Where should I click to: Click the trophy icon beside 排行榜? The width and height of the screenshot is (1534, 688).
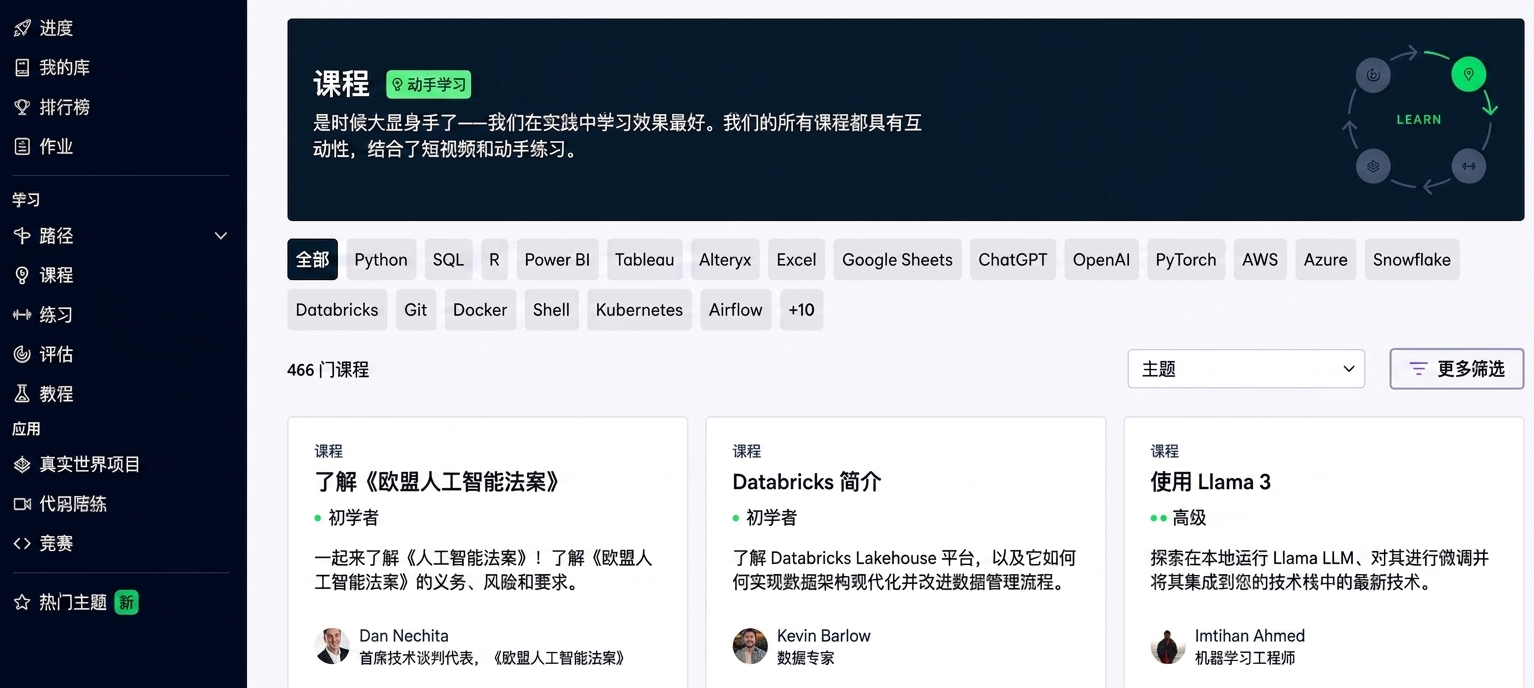point(22,107)
